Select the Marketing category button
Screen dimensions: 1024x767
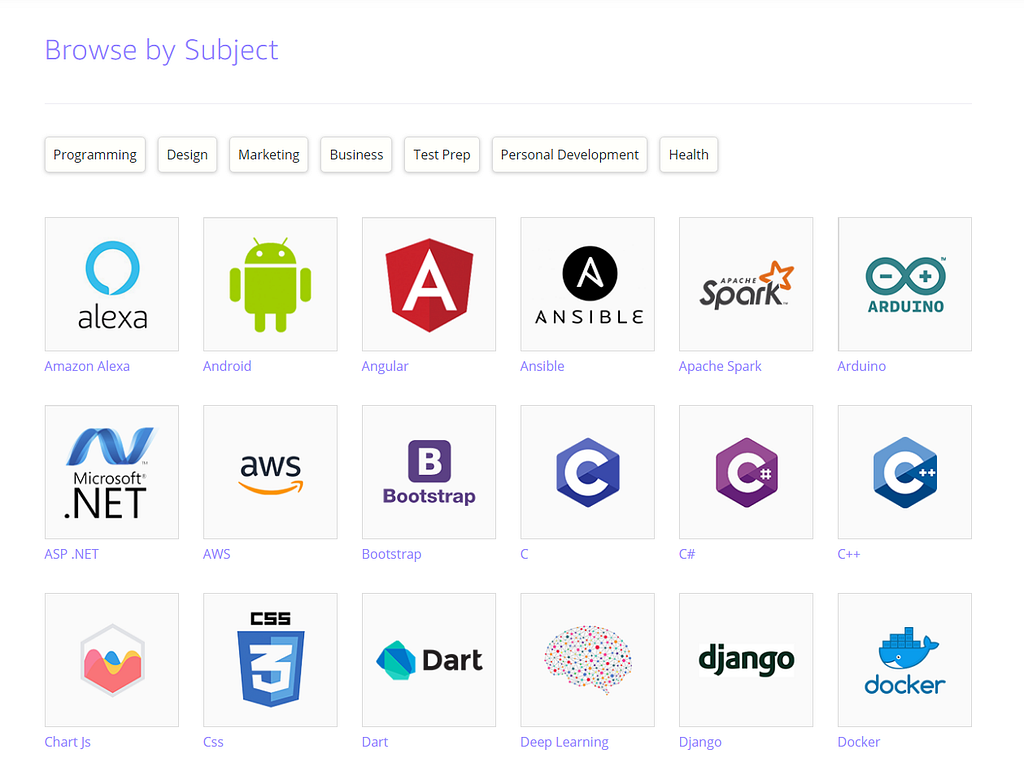[269, 155]
